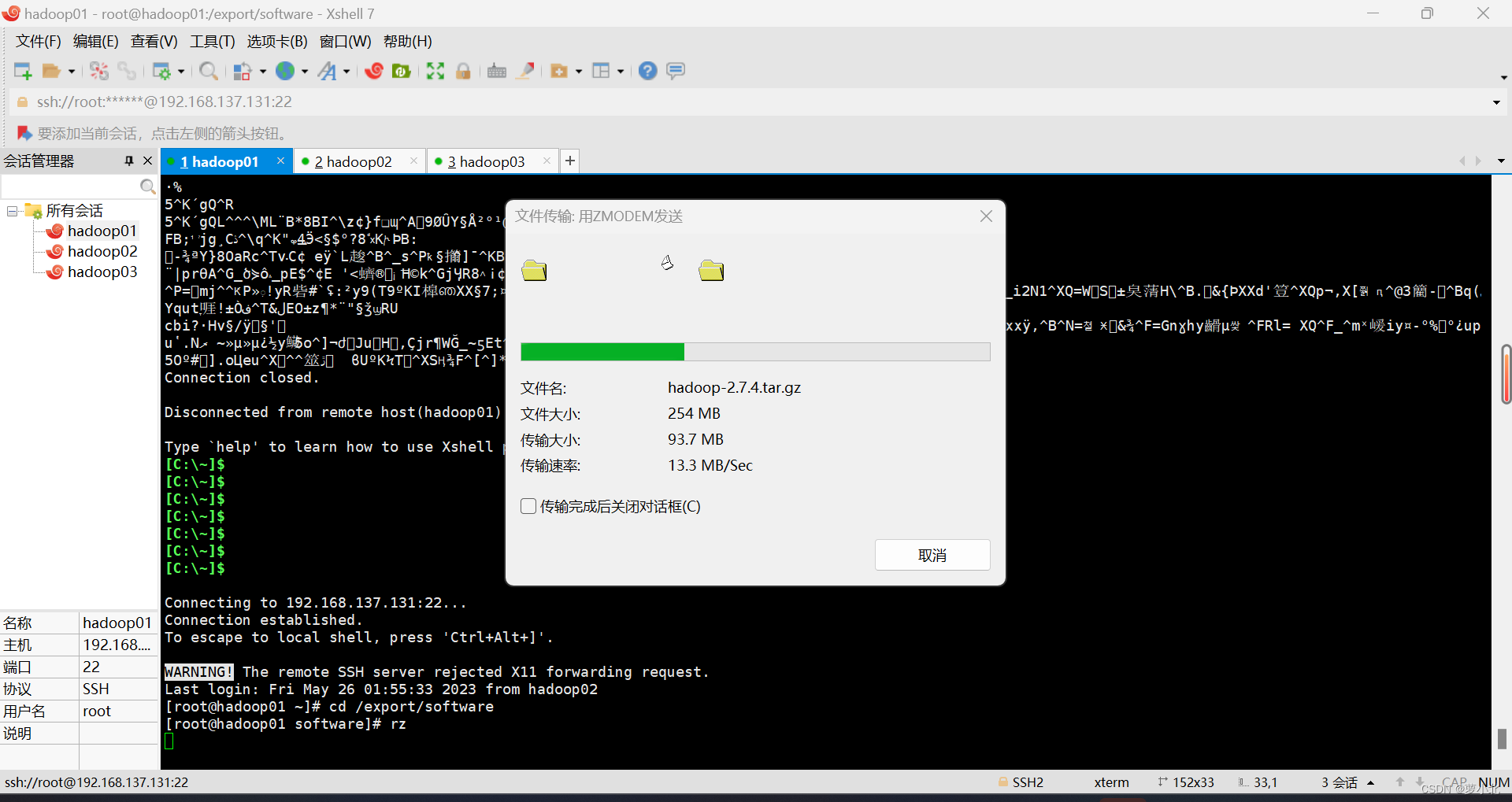1512x802 pixels.
Task: Close the hadoop01 tab
Action: (x=280, y=161)
